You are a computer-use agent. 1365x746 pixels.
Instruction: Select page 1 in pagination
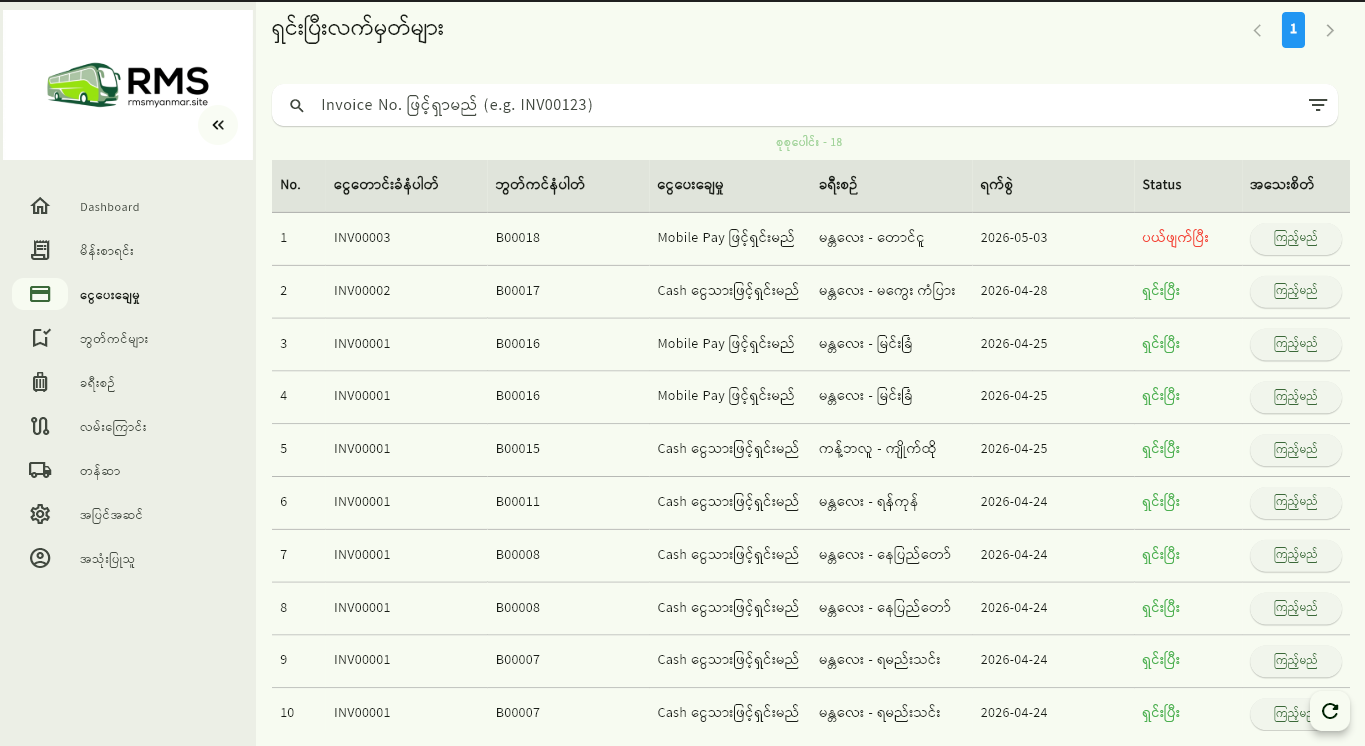click(x=1293, y=30)
